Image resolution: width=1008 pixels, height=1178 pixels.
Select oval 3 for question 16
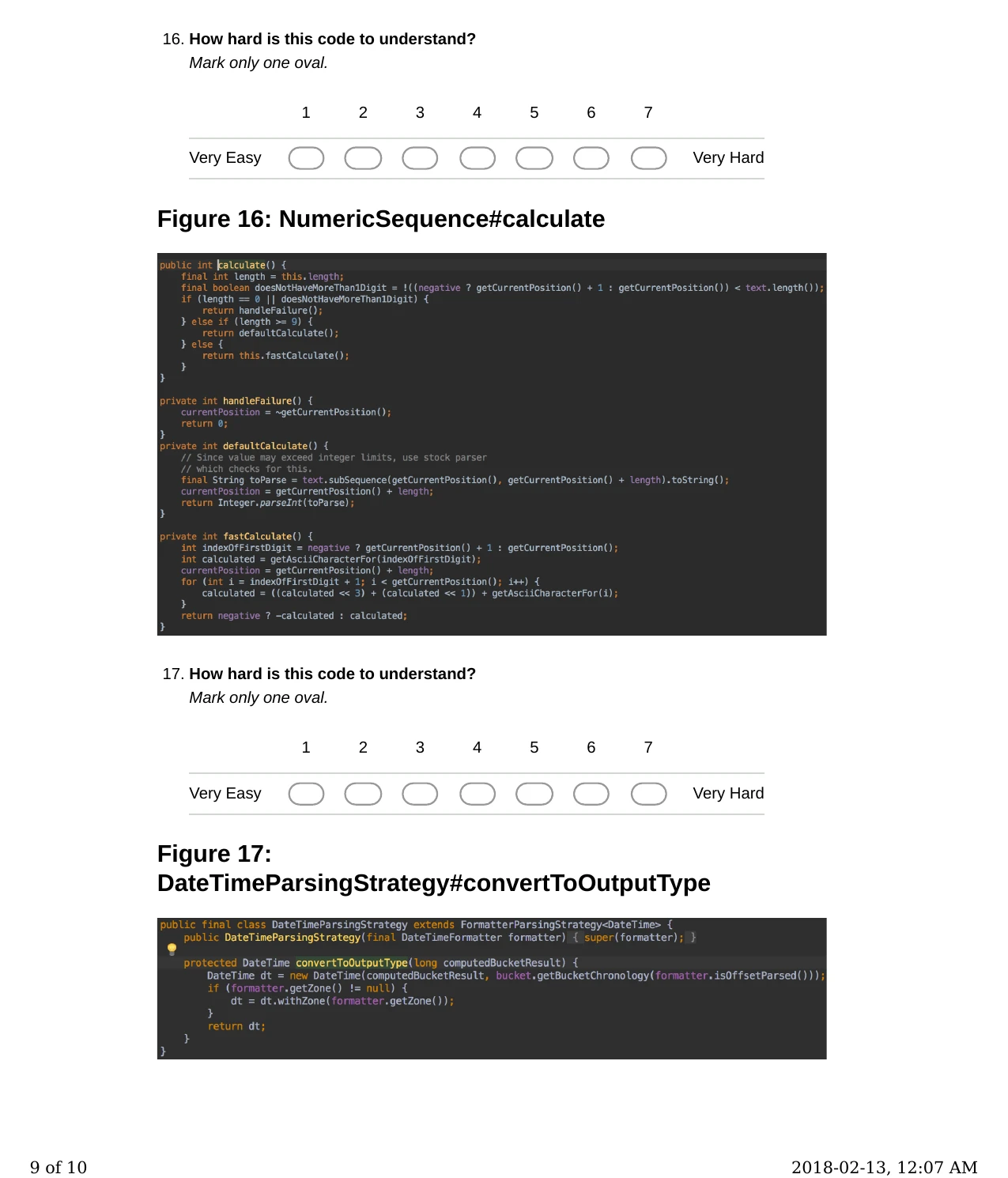(x=420, y=158)
